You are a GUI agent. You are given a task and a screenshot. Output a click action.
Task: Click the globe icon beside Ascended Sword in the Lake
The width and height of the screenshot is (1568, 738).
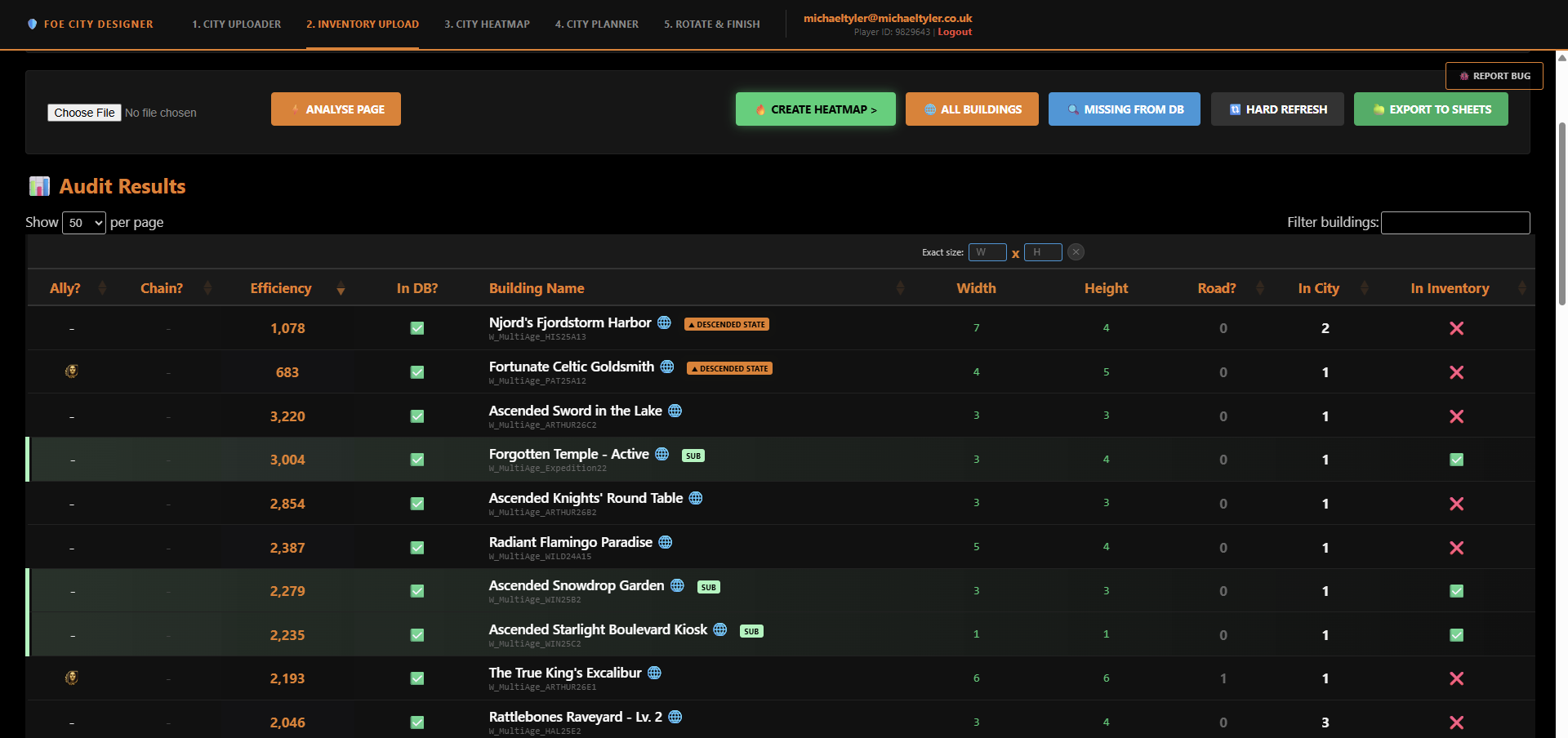point(675,411)
